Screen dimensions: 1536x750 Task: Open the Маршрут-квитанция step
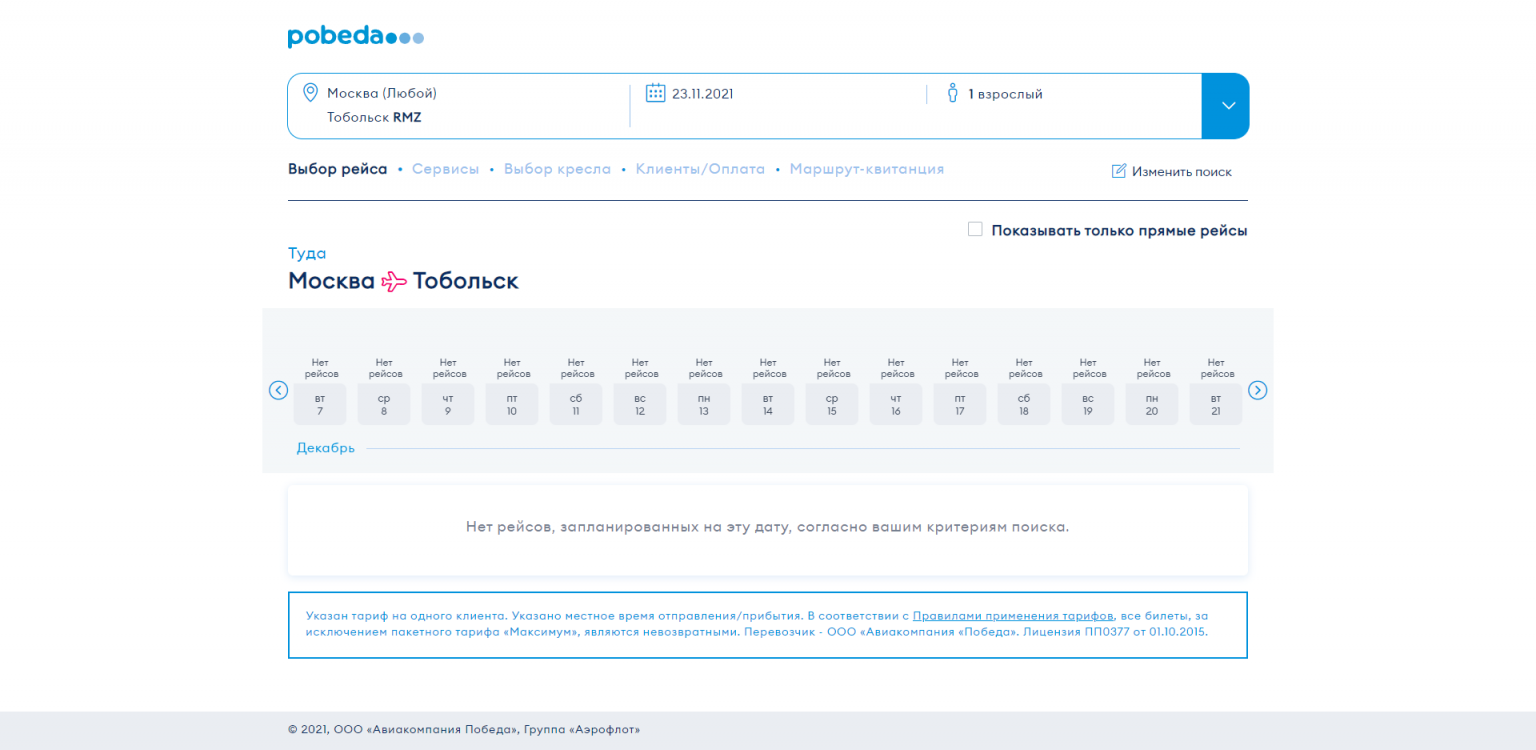click(867, 169)
